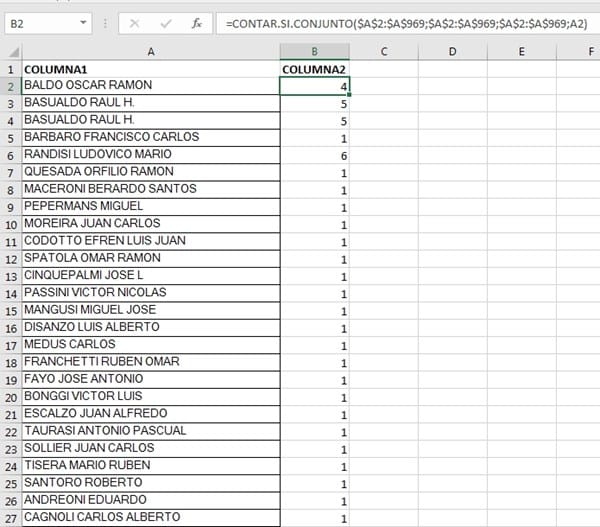Viewport: 600px width, 527px height.
Task: Click cell with COLUMNA2 heading
Action: point(315,69)
